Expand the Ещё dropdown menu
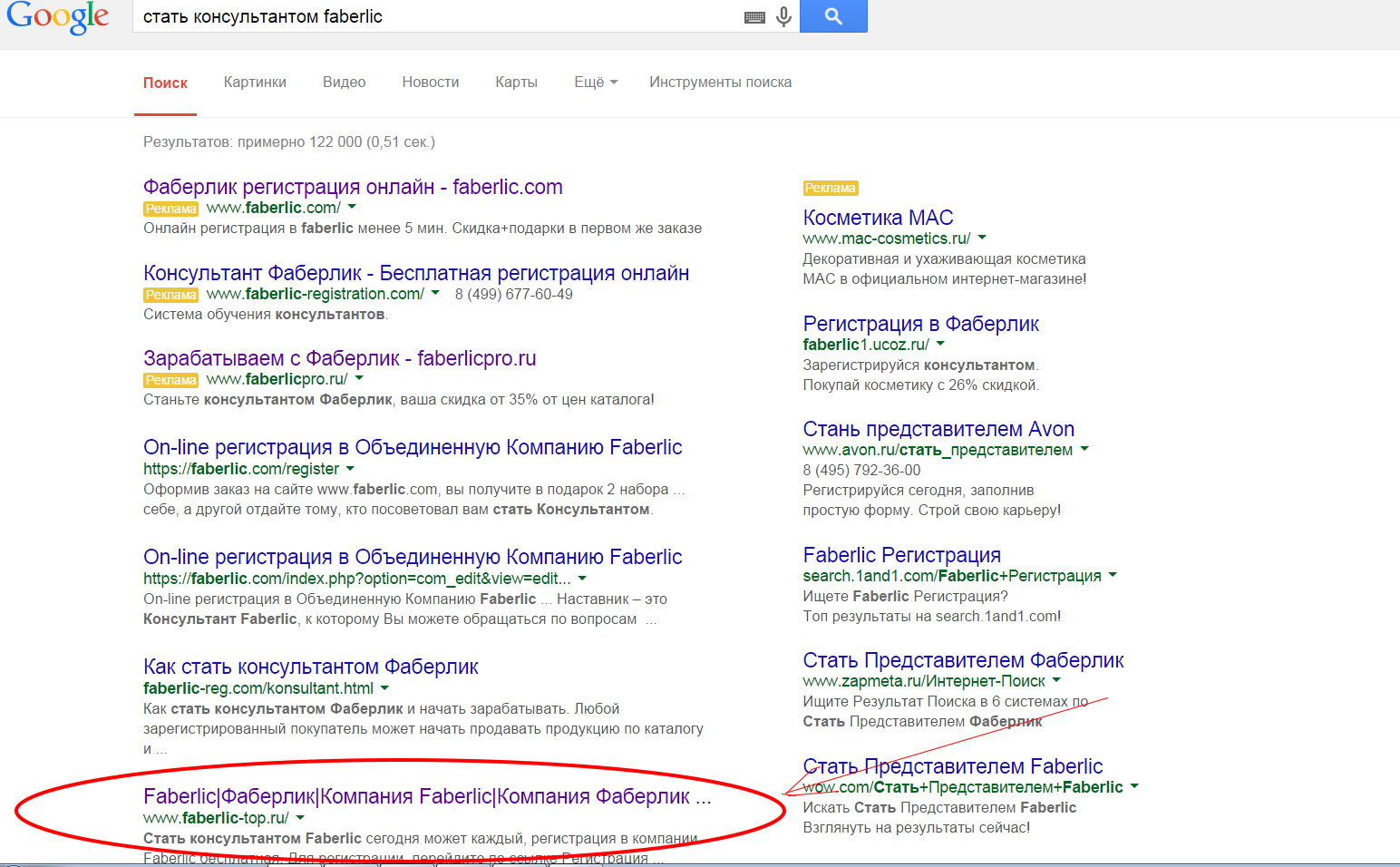 coord(596,83)
